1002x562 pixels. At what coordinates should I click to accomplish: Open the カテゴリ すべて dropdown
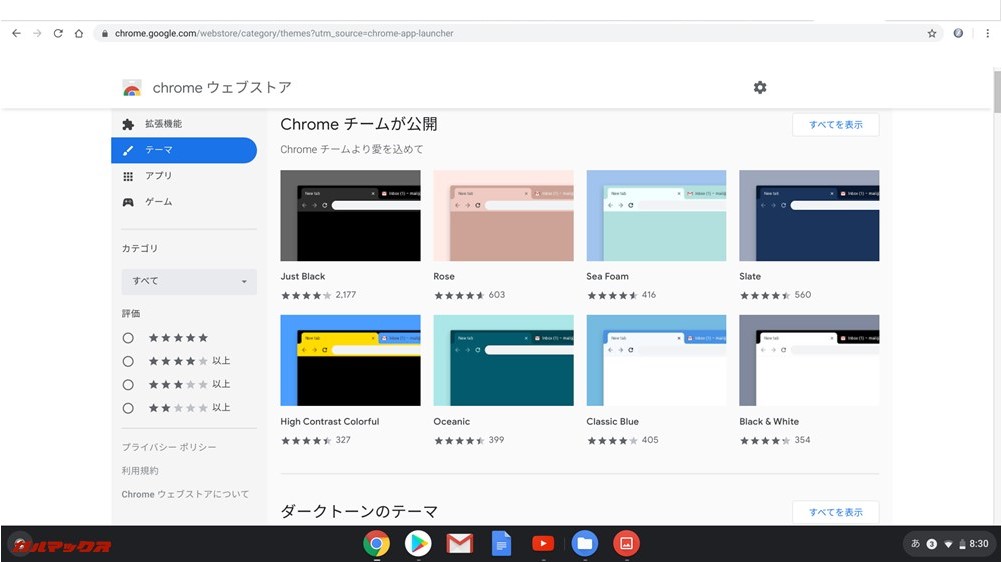189,281
